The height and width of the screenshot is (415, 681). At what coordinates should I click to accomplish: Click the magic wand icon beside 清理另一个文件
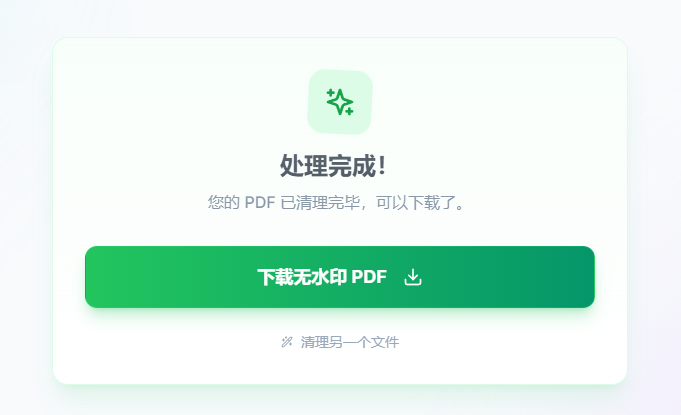pos(287,342)
